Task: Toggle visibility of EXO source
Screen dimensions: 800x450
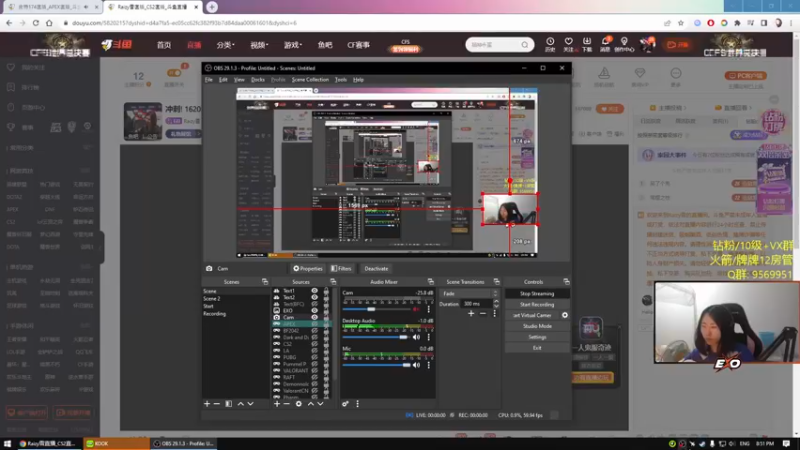Action: coord(314,311)
